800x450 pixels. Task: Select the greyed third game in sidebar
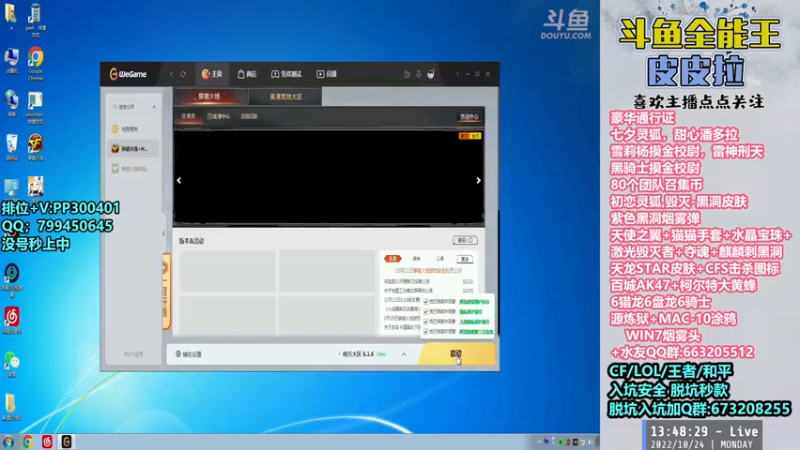pos(133,168)
